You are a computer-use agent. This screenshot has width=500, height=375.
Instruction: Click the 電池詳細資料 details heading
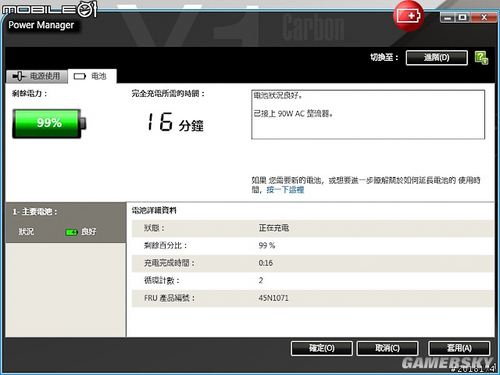154,210
